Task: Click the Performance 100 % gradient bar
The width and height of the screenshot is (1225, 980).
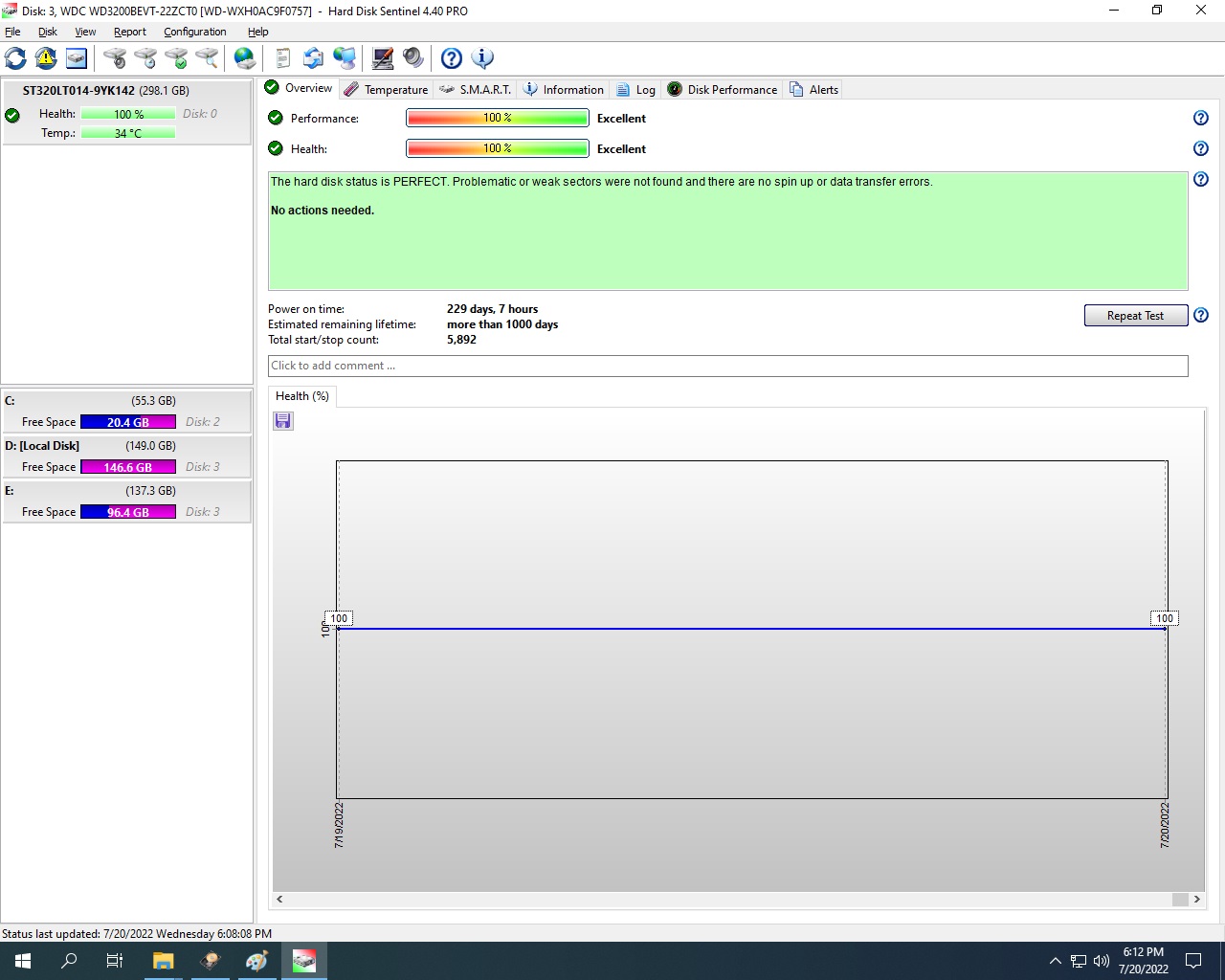Action: coord(498,118)
